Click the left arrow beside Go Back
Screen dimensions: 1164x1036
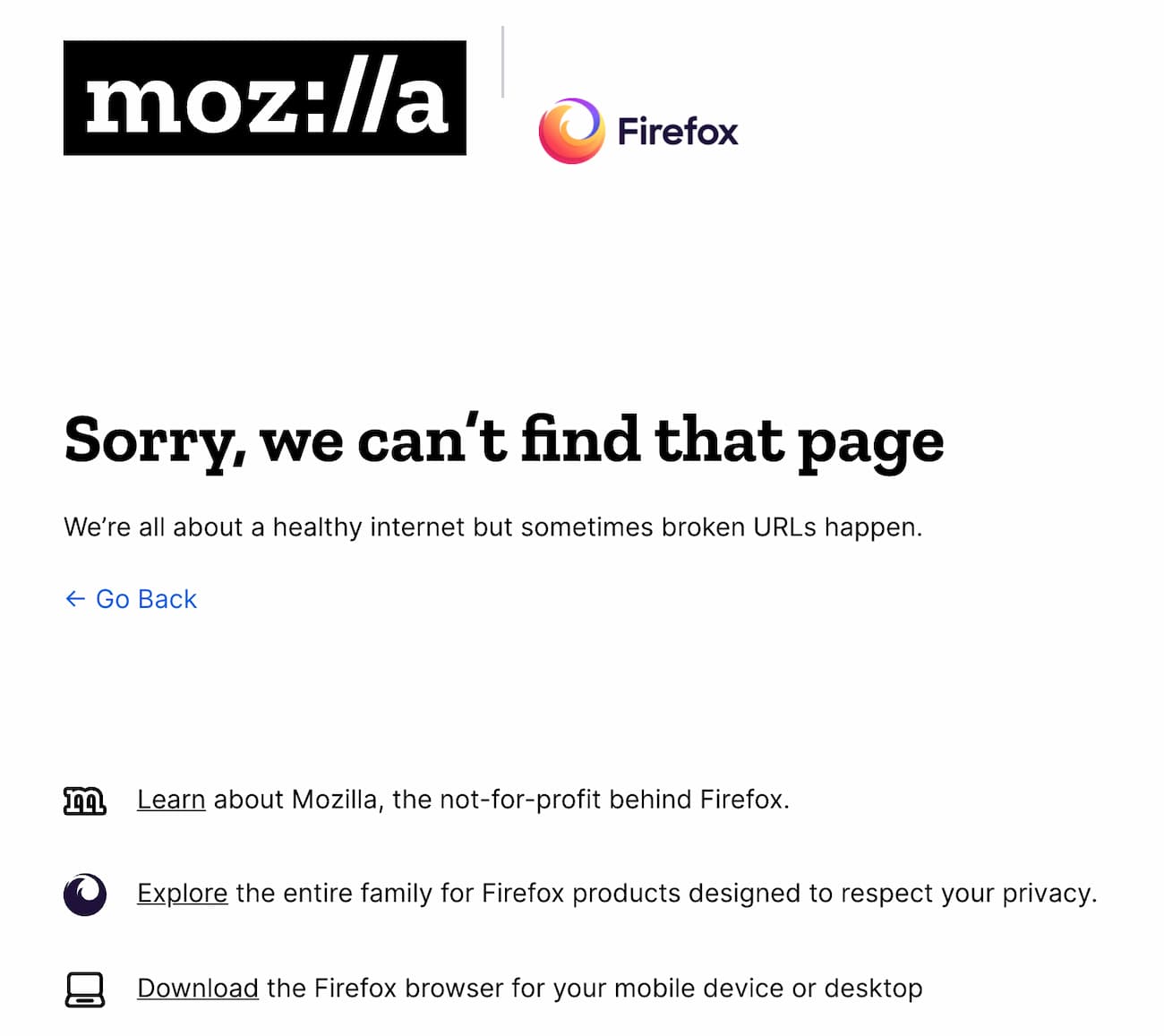[x=74, y=598]
